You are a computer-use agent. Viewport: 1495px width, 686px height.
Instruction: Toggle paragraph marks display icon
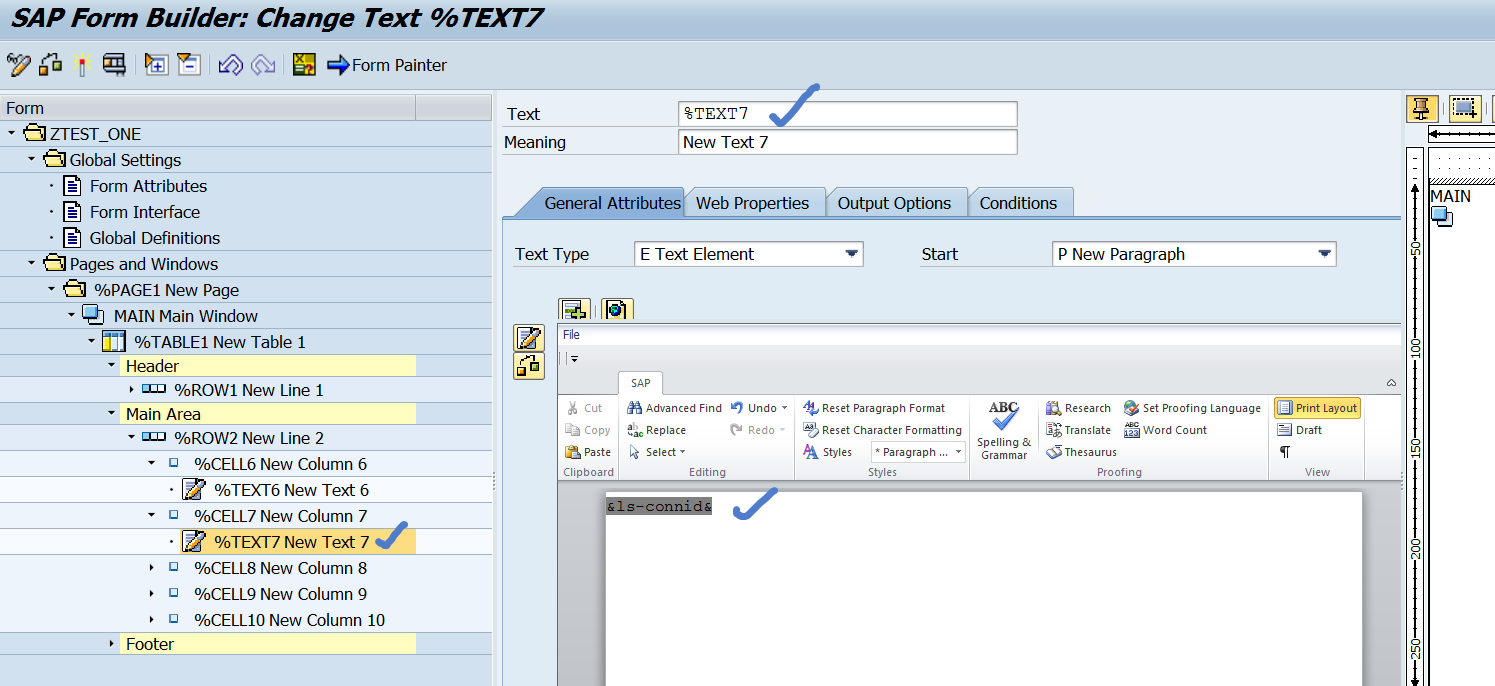[1285, 452]
